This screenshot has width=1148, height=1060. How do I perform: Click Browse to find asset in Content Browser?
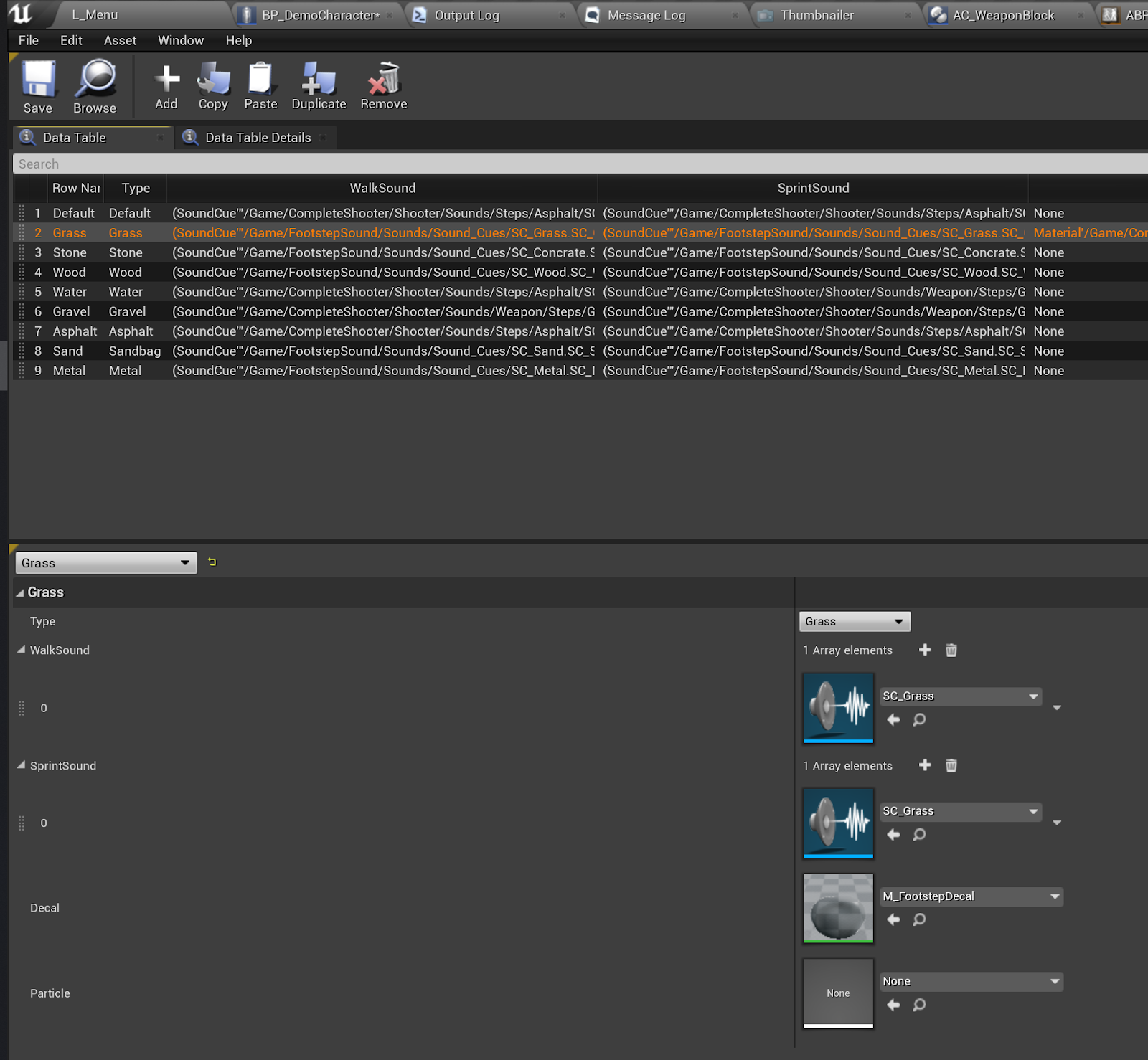coord(95,87)
